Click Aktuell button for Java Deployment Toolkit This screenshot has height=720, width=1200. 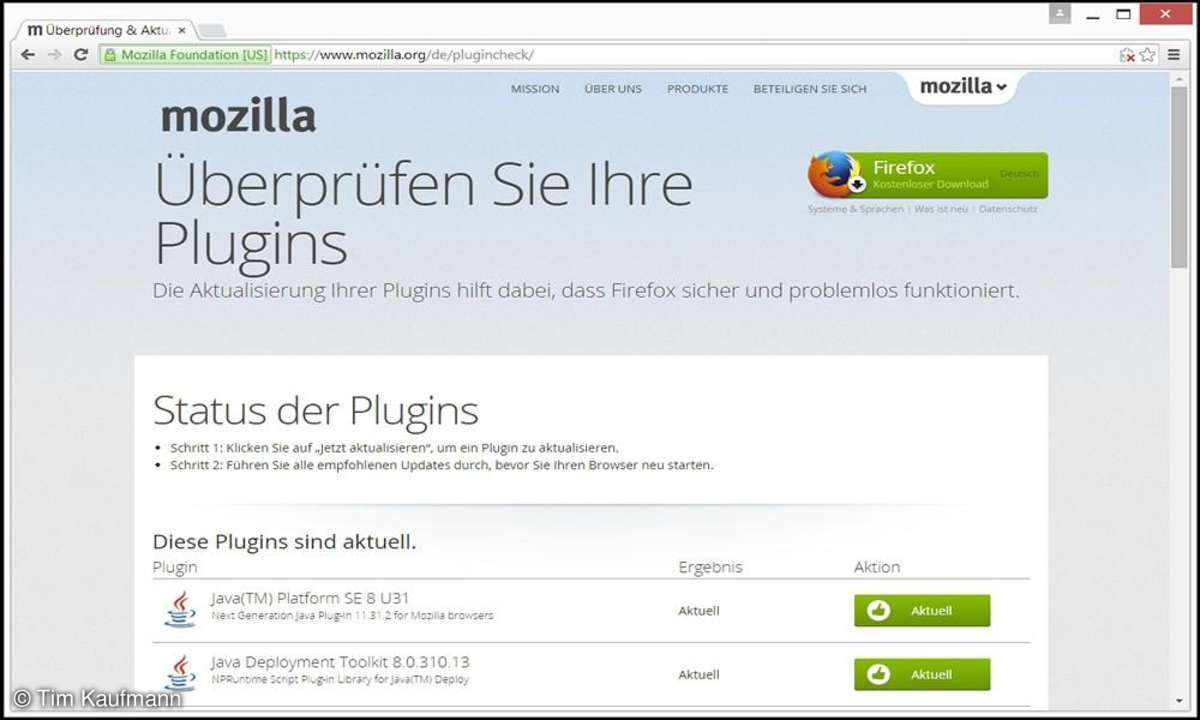pyautogui.click(x=922, y=674)
